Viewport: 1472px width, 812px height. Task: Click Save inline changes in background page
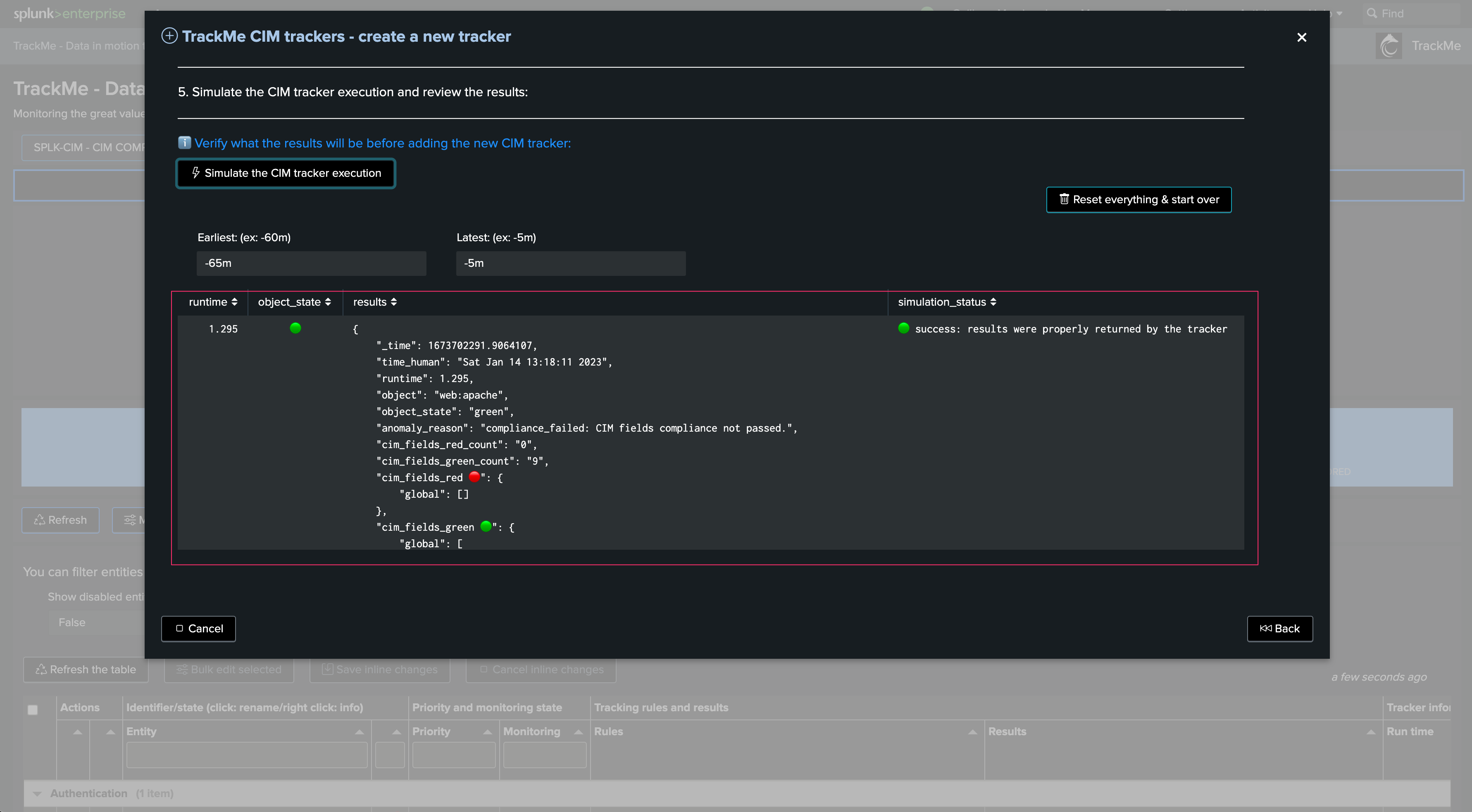(379, 670)
